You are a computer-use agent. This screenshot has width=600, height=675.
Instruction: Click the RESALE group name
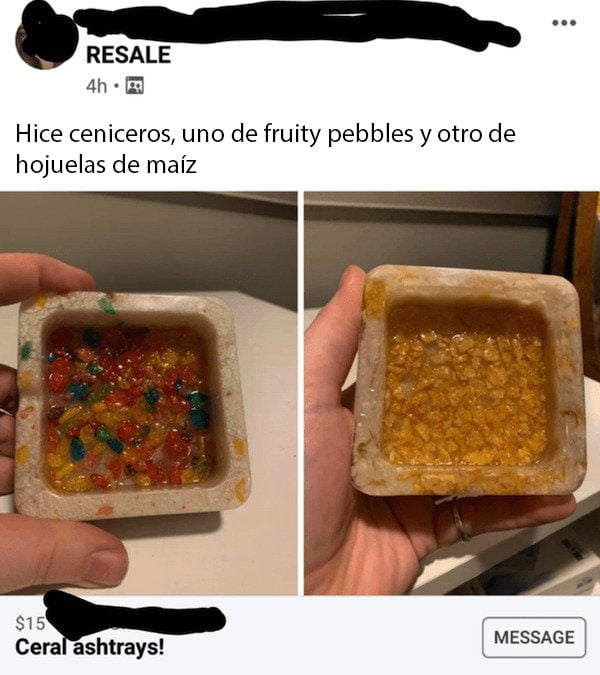pos(128,55)
